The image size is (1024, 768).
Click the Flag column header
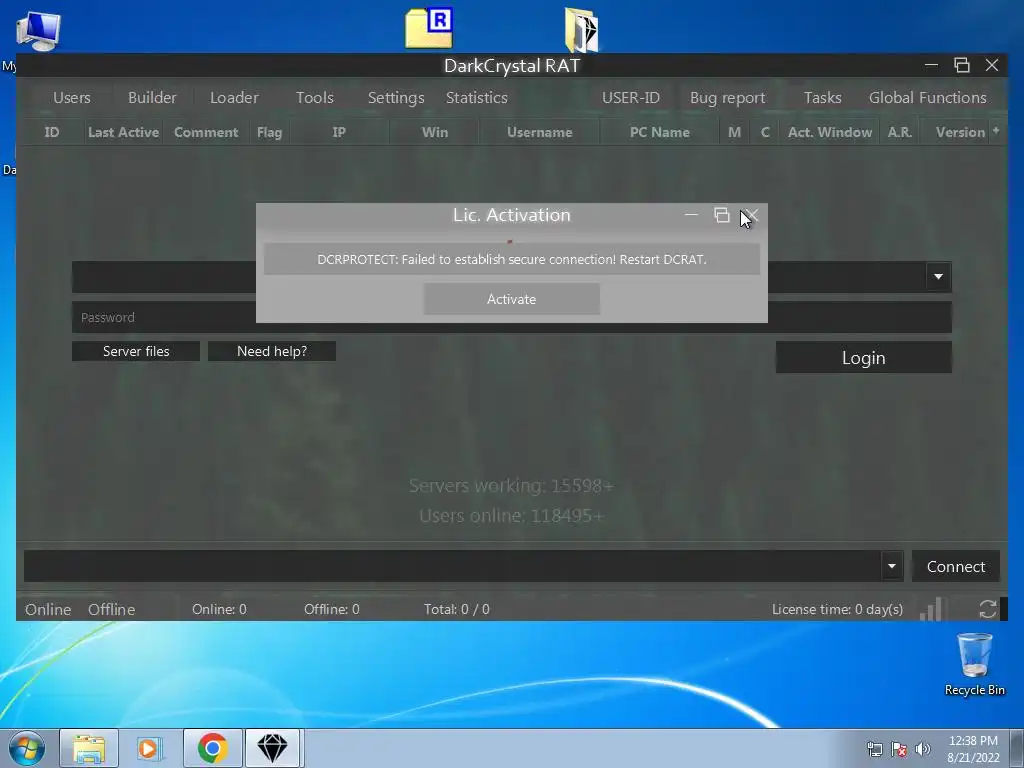pyautogui.click(x=269, y=133)
